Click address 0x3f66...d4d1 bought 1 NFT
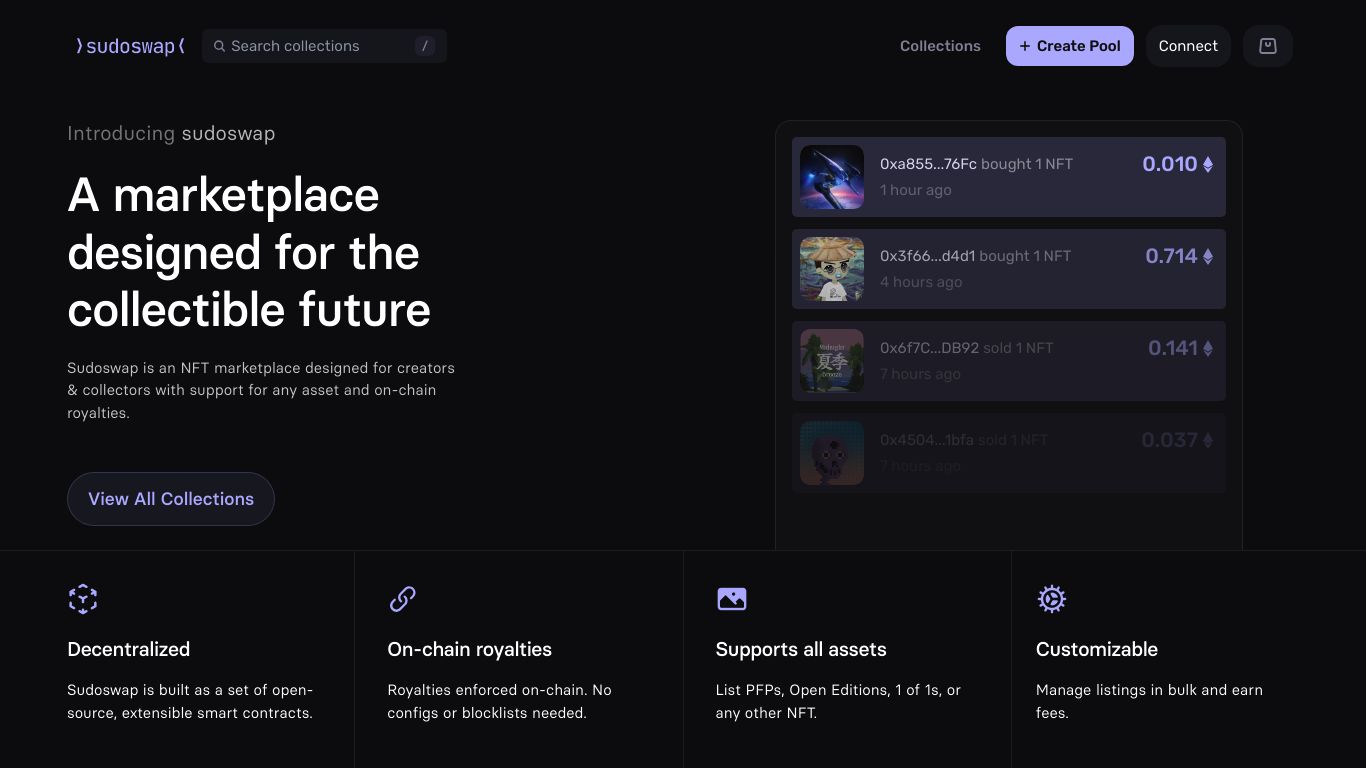Viewport: 1366px width, 768px height. tap(975, 256)
